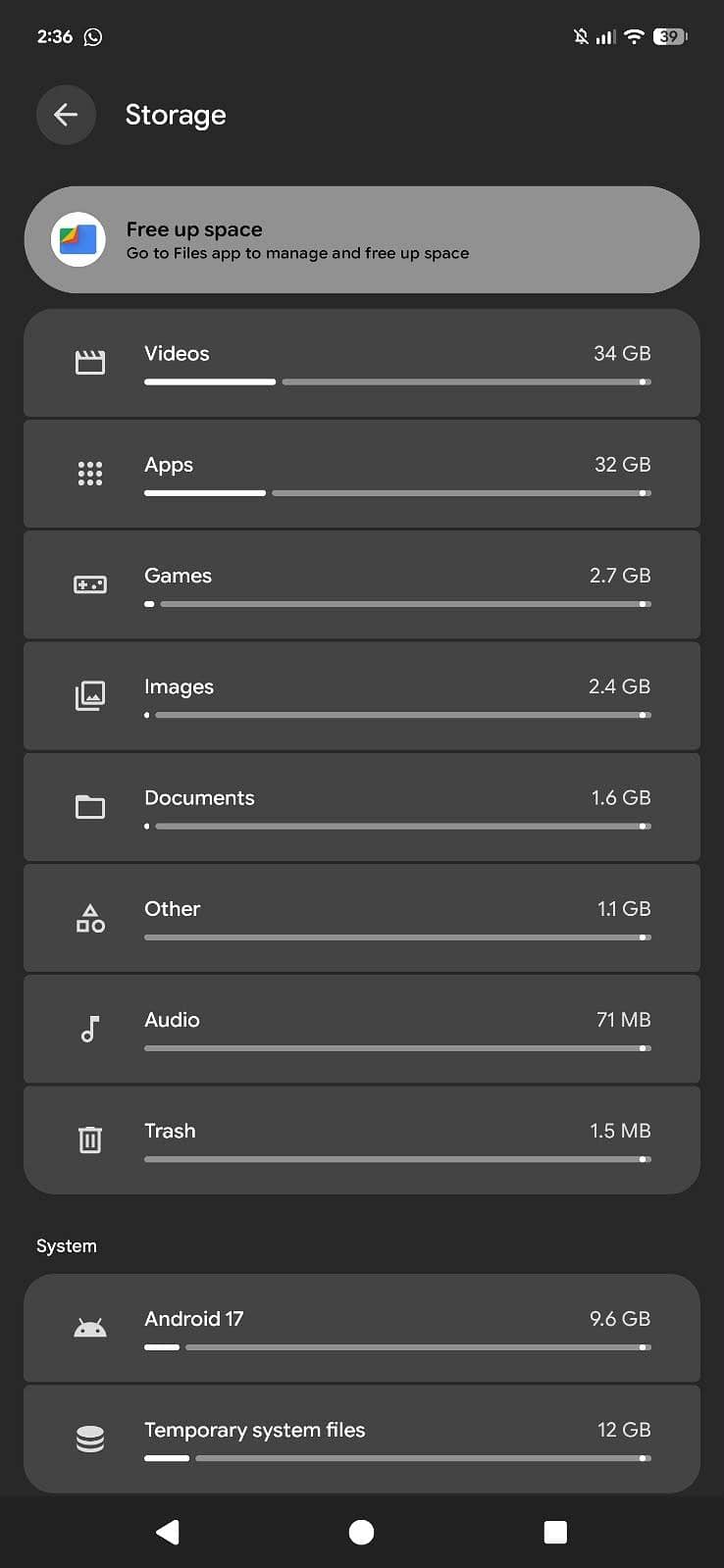Tap the Games usage progress bar

[397, 604]
